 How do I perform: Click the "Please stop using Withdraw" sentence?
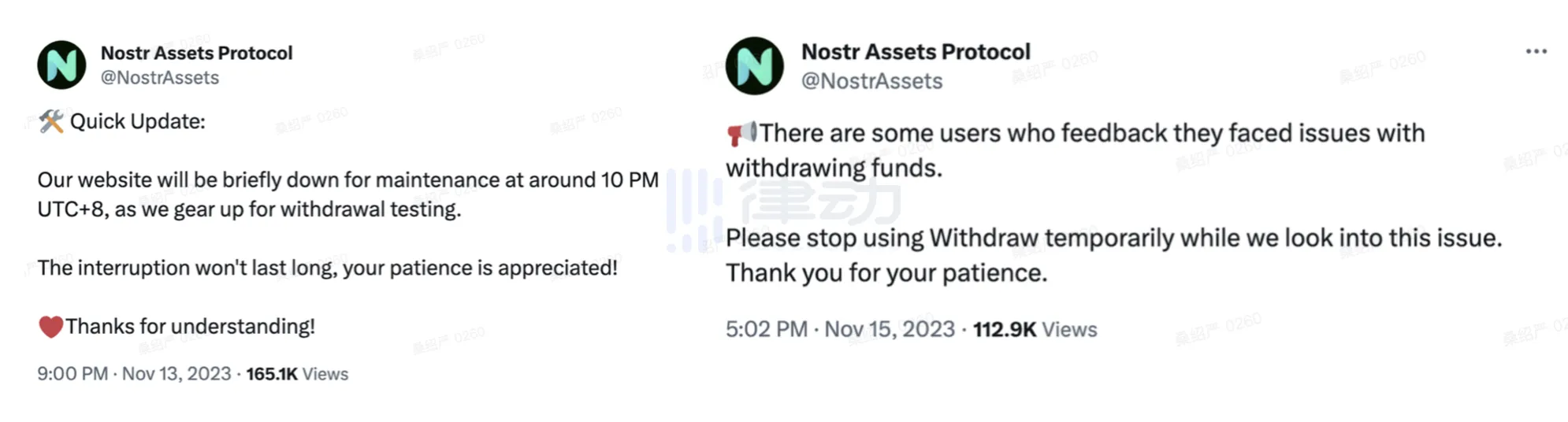point(1113,238)
